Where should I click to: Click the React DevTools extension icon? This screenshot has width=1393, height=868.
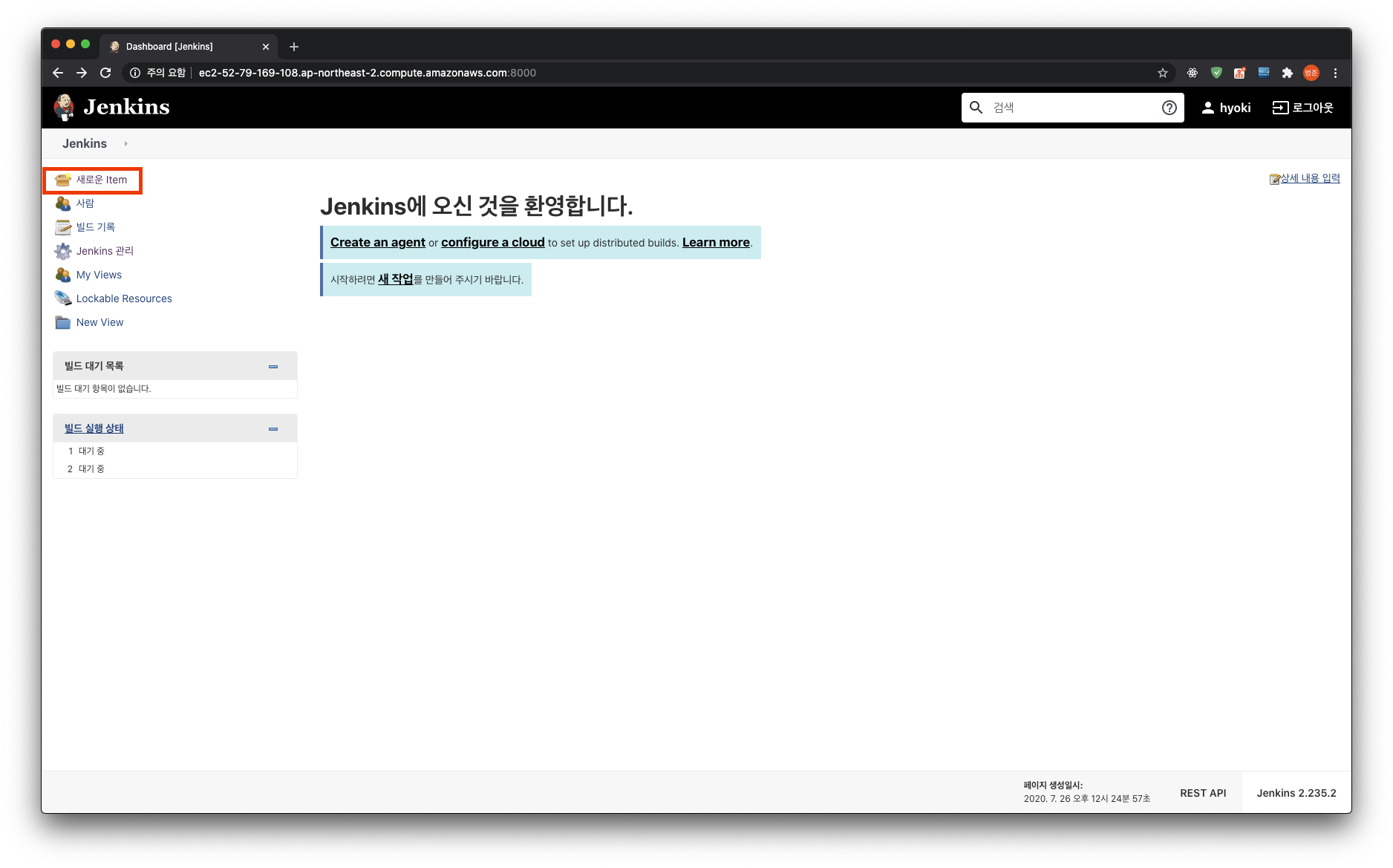pyautogui.click(x=1193, y=73)
